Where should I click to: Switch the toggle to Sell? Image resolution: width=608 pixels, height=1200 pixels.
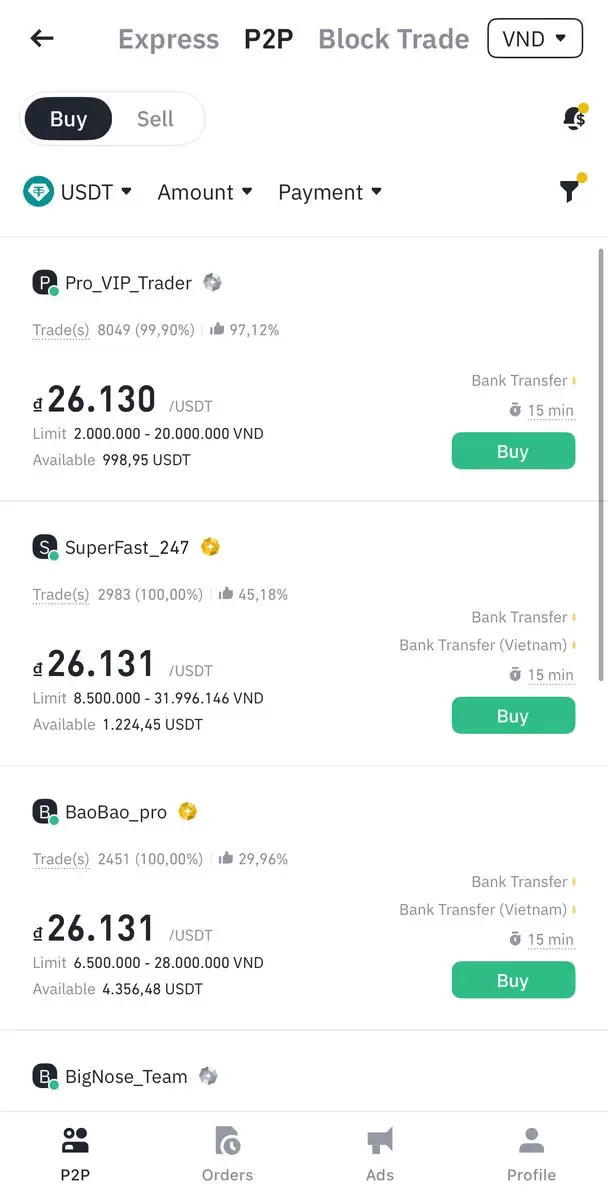[155, 119]
